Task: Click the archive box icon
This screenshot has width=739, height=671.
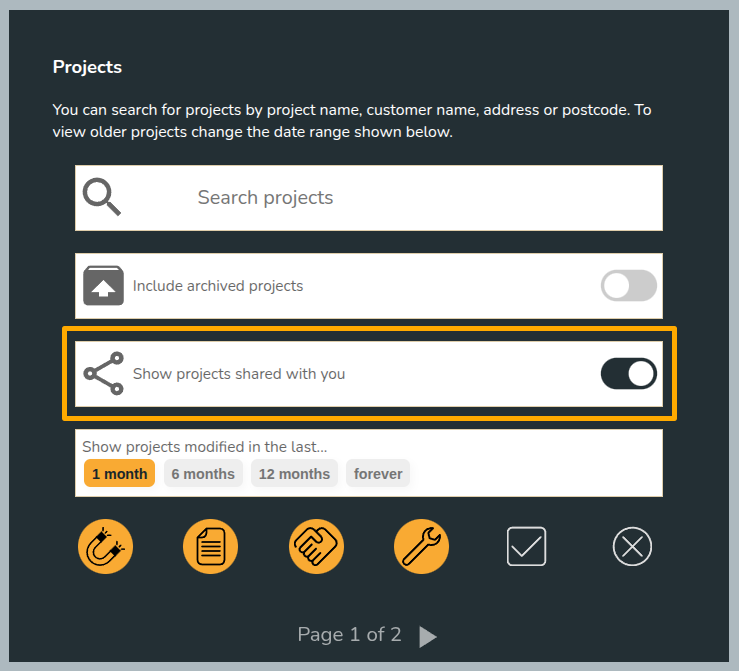Action: (x=104, y=286)
